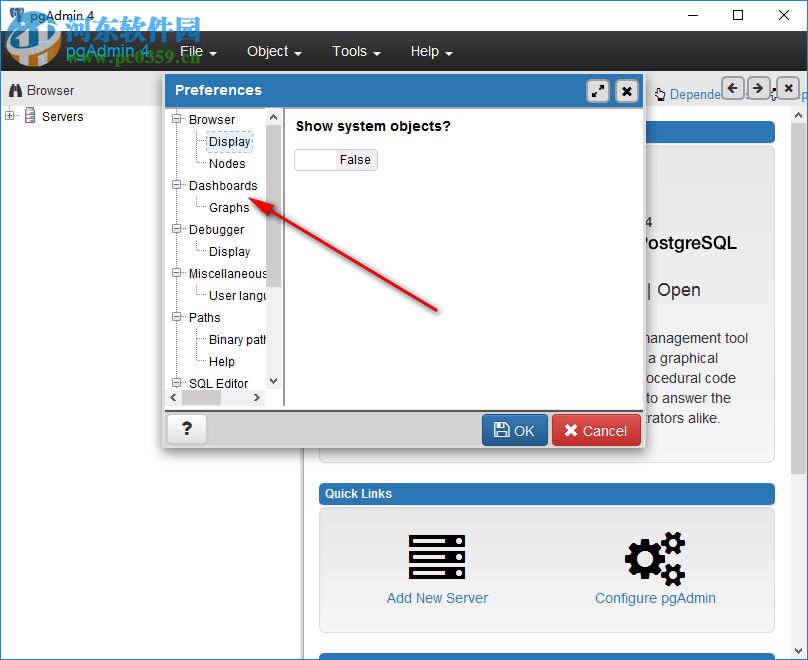Open the Help menu
This screenshot has height=660, width=808.
coord(431,52)
